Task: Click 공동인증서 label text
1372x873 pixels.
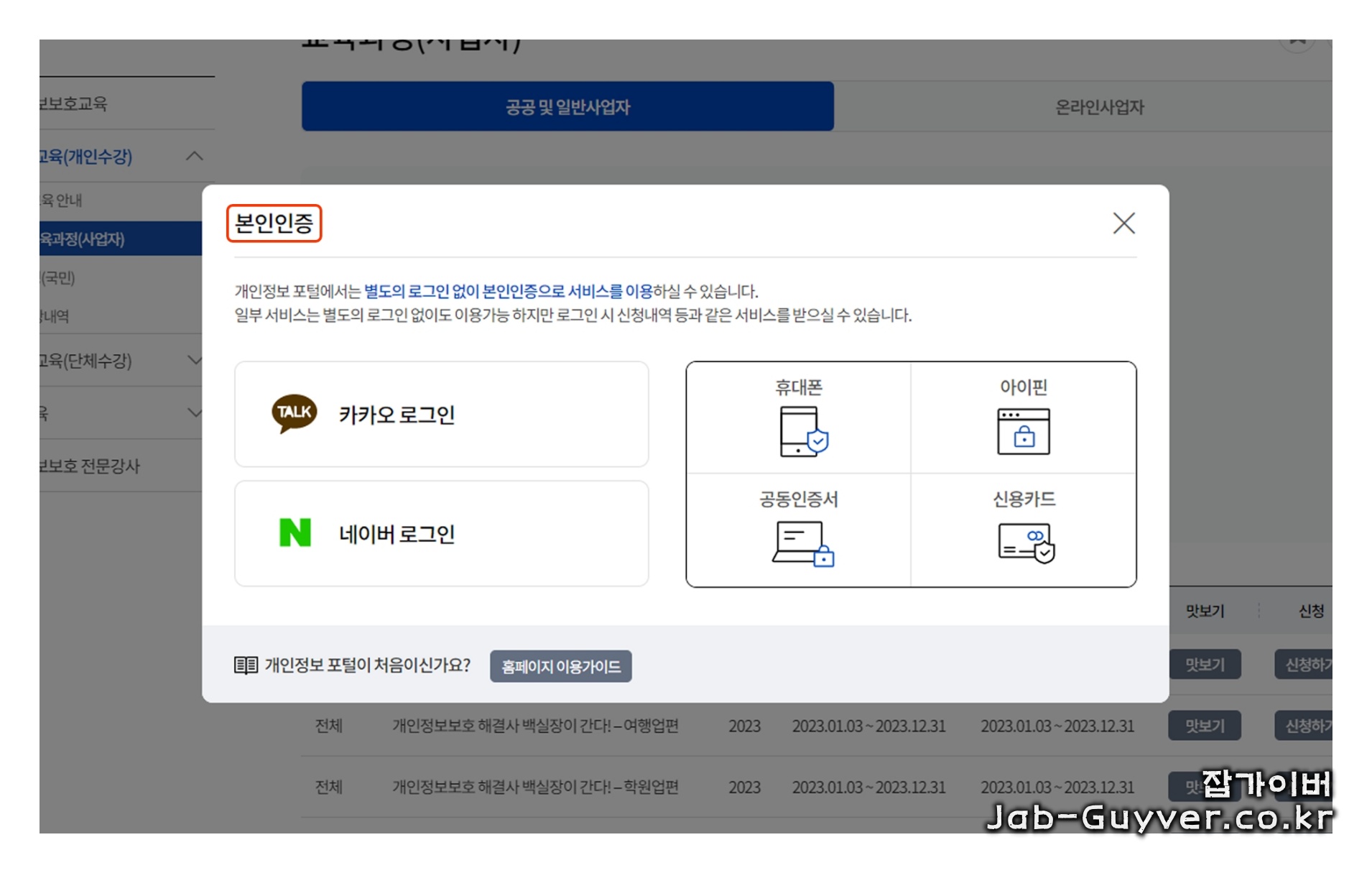Action: tap(798, 499)
